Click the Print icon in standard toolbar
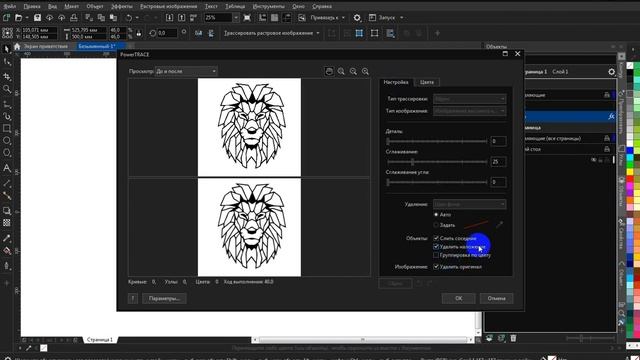The height and width of the screenshot is (360, 640). tap(74, 18)
